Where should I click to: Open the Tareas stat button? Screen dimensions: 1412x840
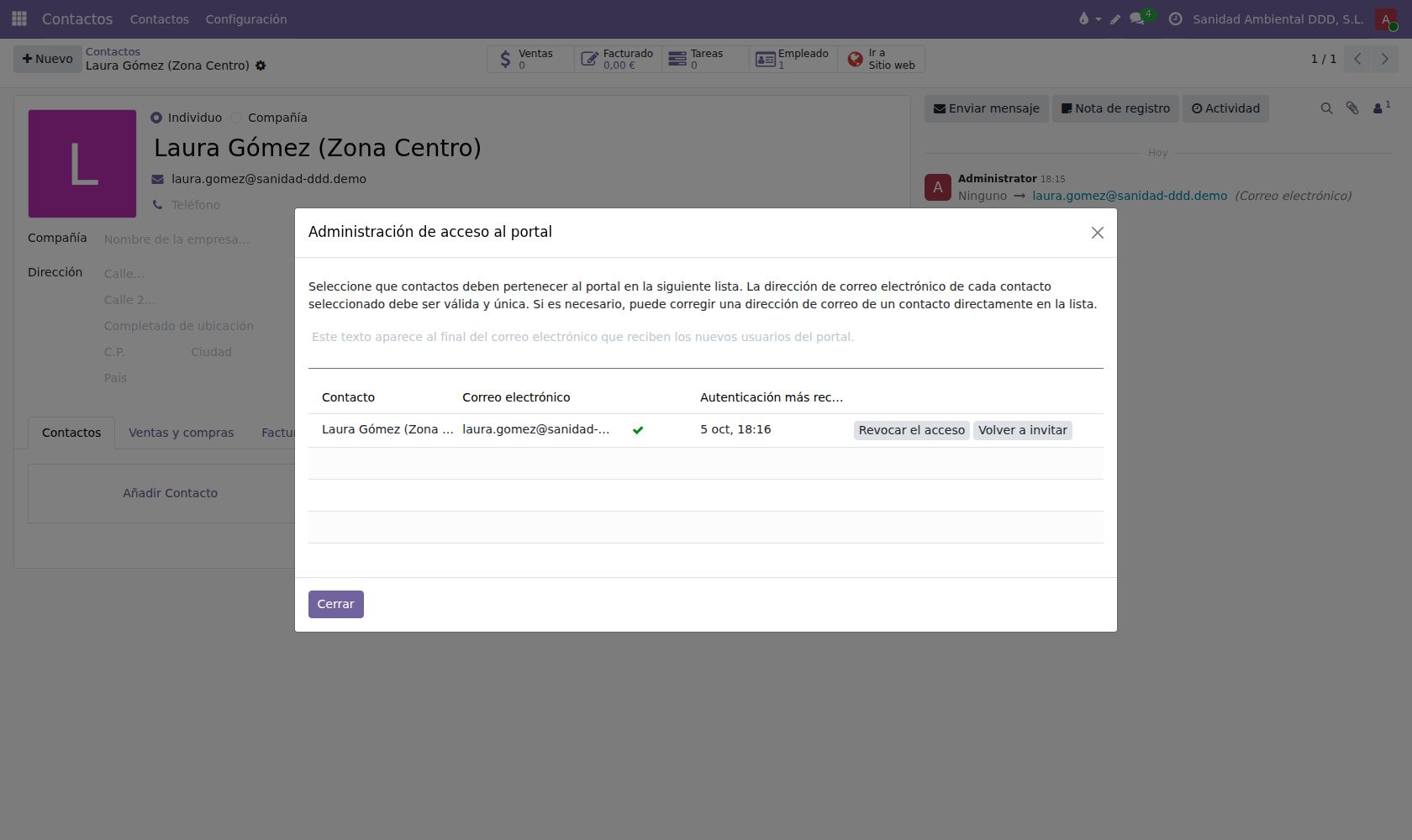coord(705,59)
